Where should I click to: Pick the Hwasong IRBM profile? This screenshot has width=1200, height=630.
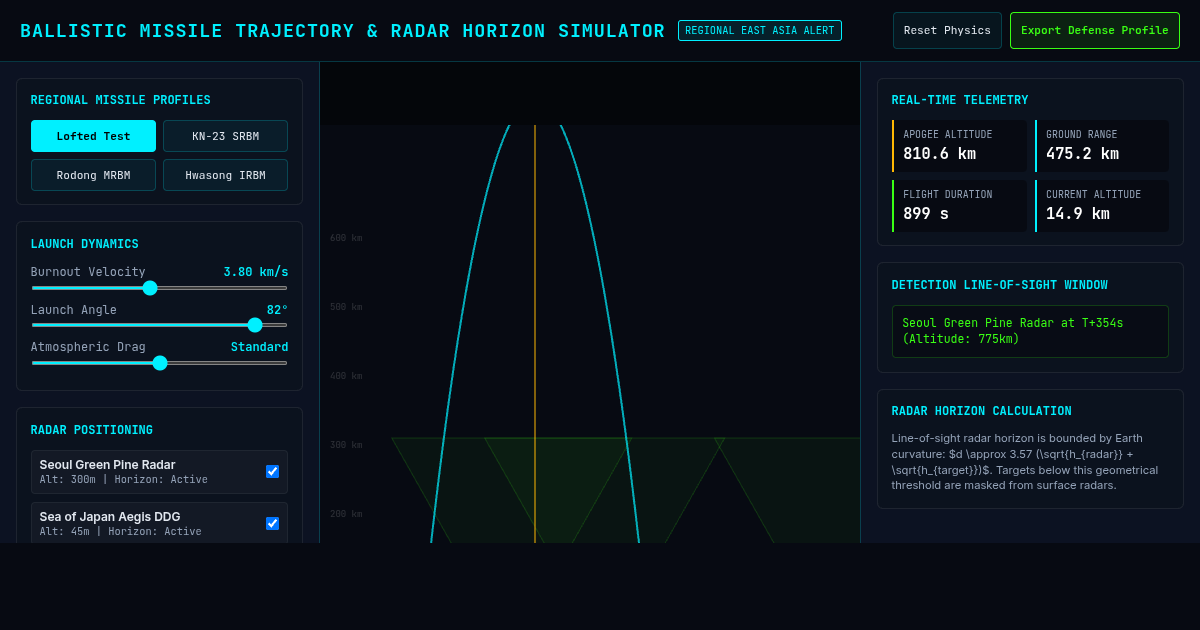click(225, 175)
